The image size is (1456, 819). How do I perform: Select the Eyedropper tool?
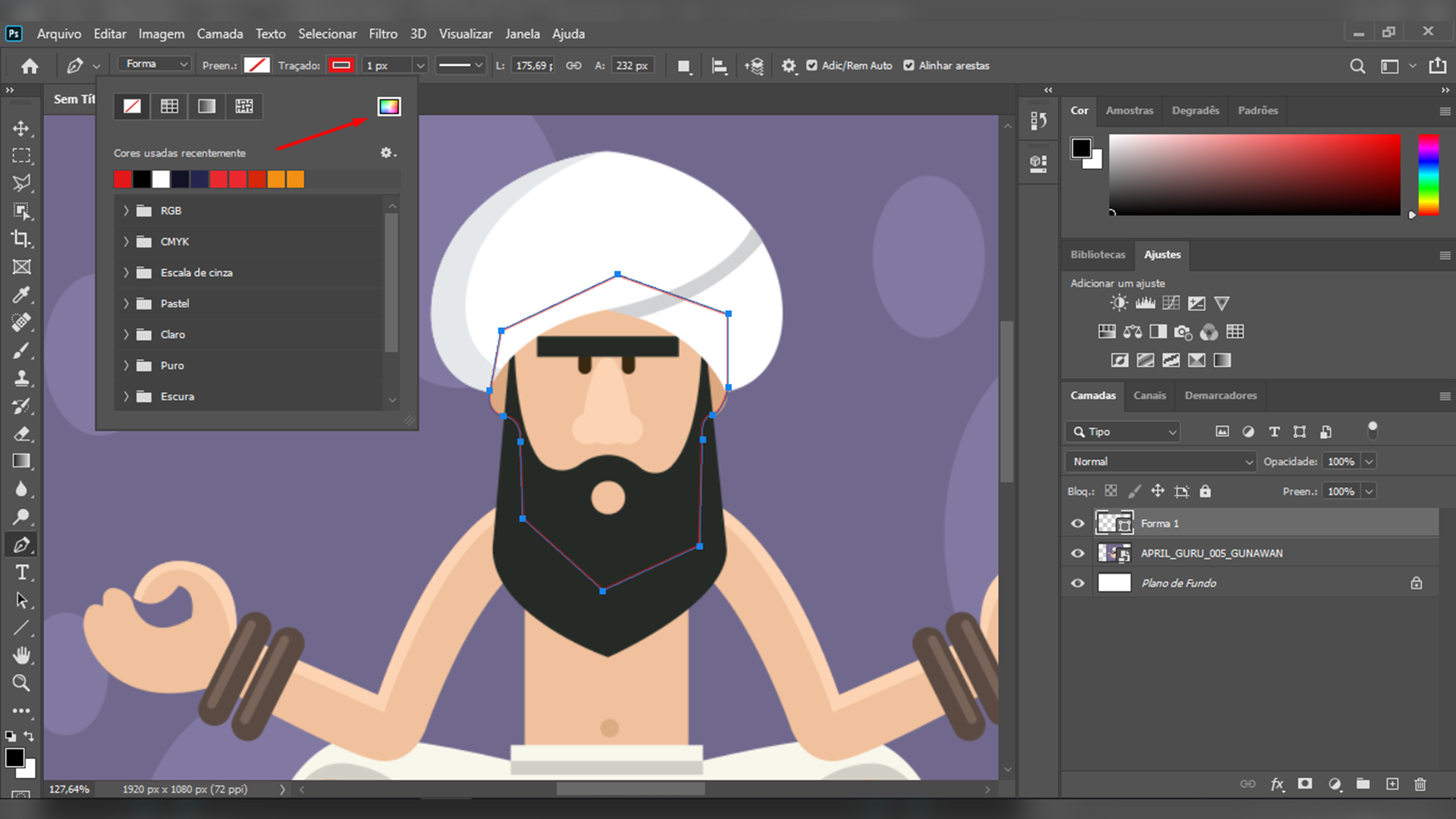point(21,294)
